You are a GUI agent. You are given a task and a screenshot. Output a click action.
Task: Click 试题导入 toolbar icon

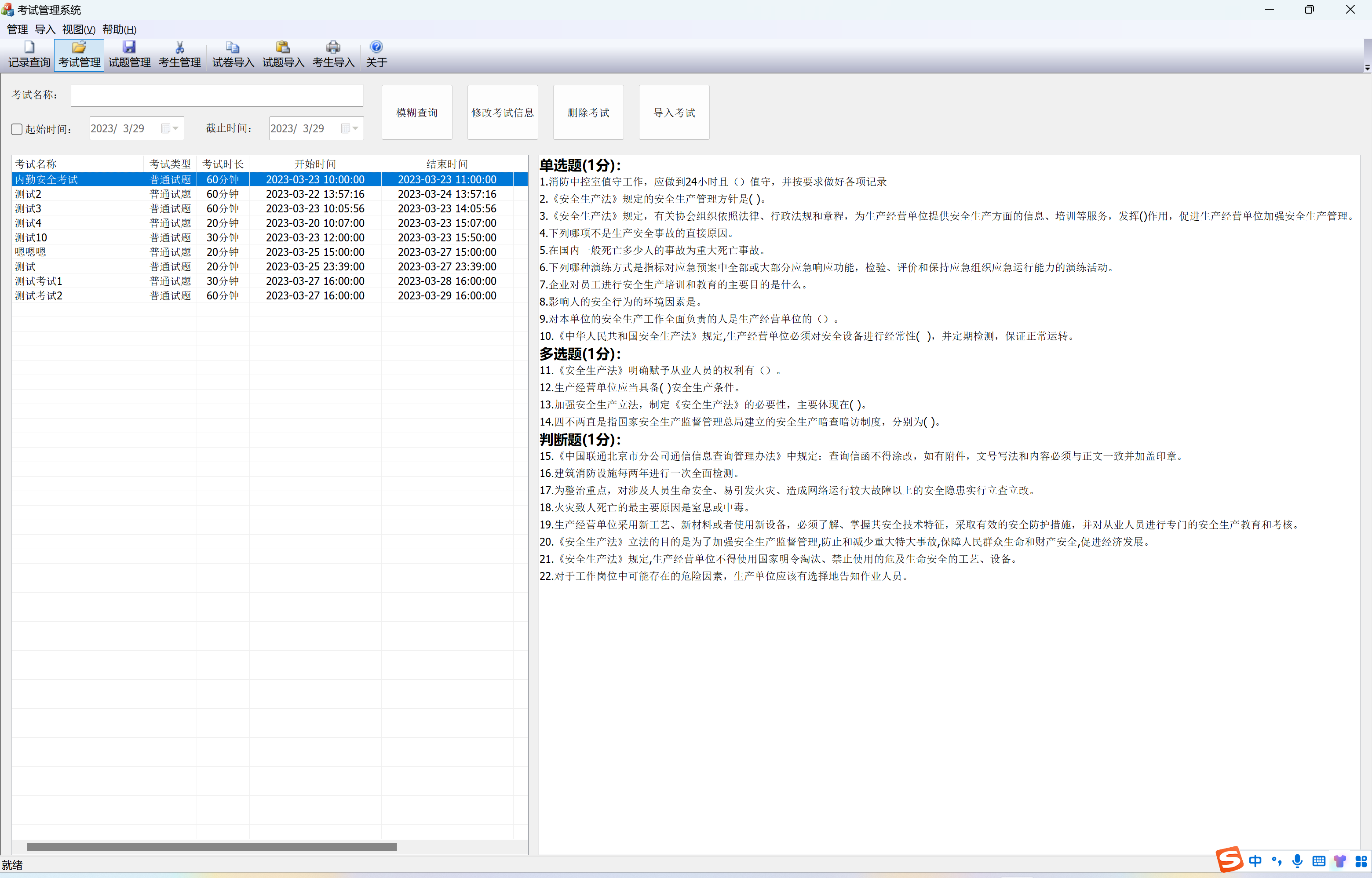pyautogui.click(x=283, y=55)
